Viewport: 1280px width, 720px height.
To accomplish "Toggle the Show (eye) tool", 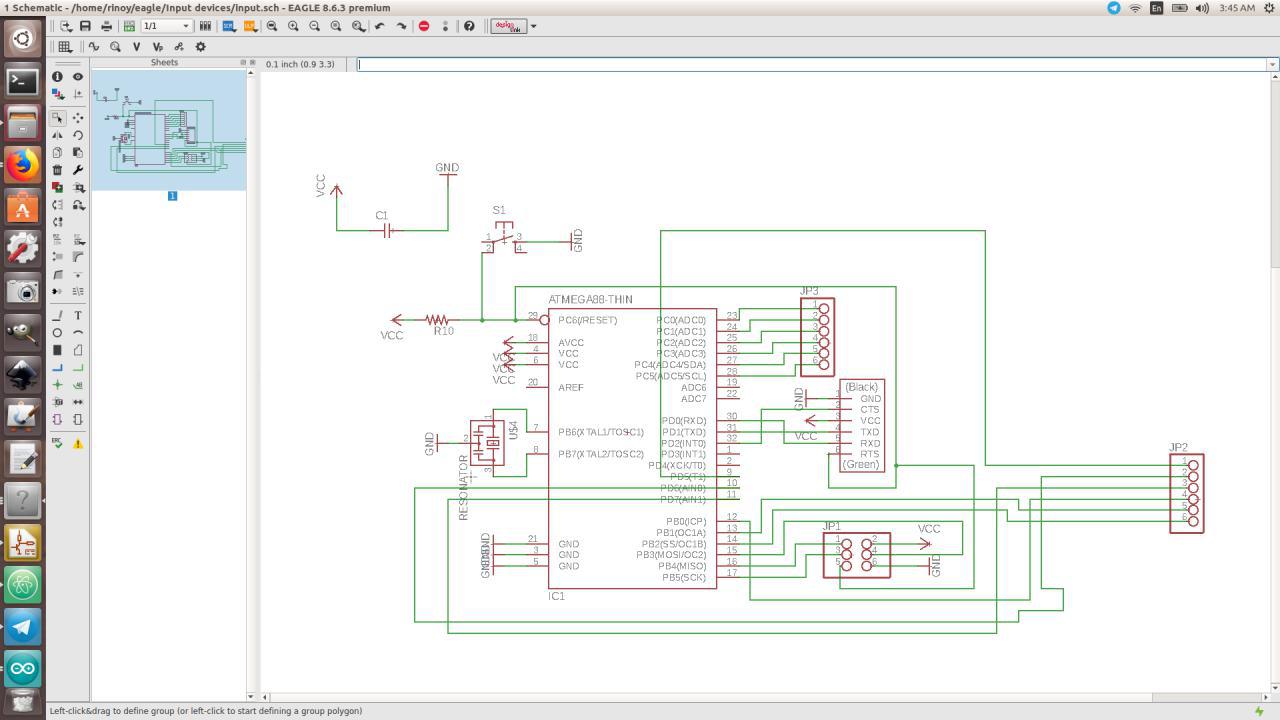I will (78, 76).
